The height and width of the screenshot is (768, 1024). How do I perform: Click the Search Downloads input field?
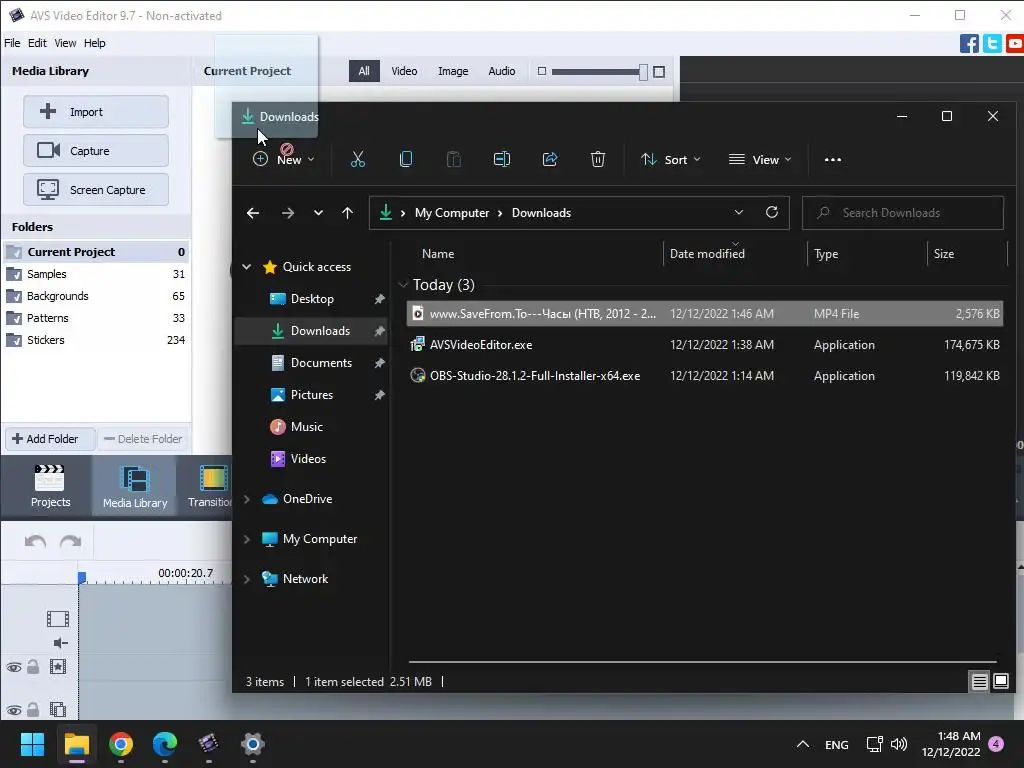(x=903, y=213)
